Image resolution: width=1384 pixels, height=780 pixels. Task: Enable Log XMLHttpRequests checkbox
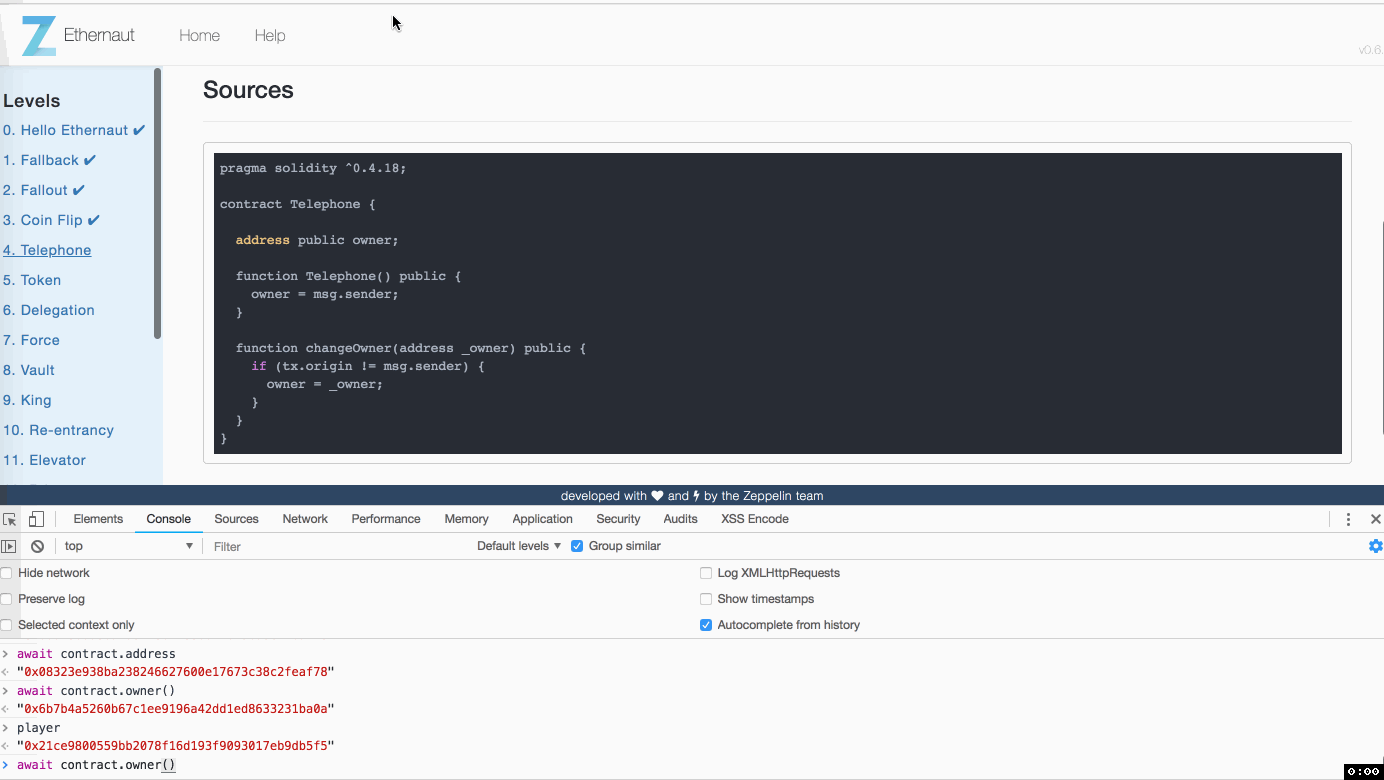(x=707, y=573)
